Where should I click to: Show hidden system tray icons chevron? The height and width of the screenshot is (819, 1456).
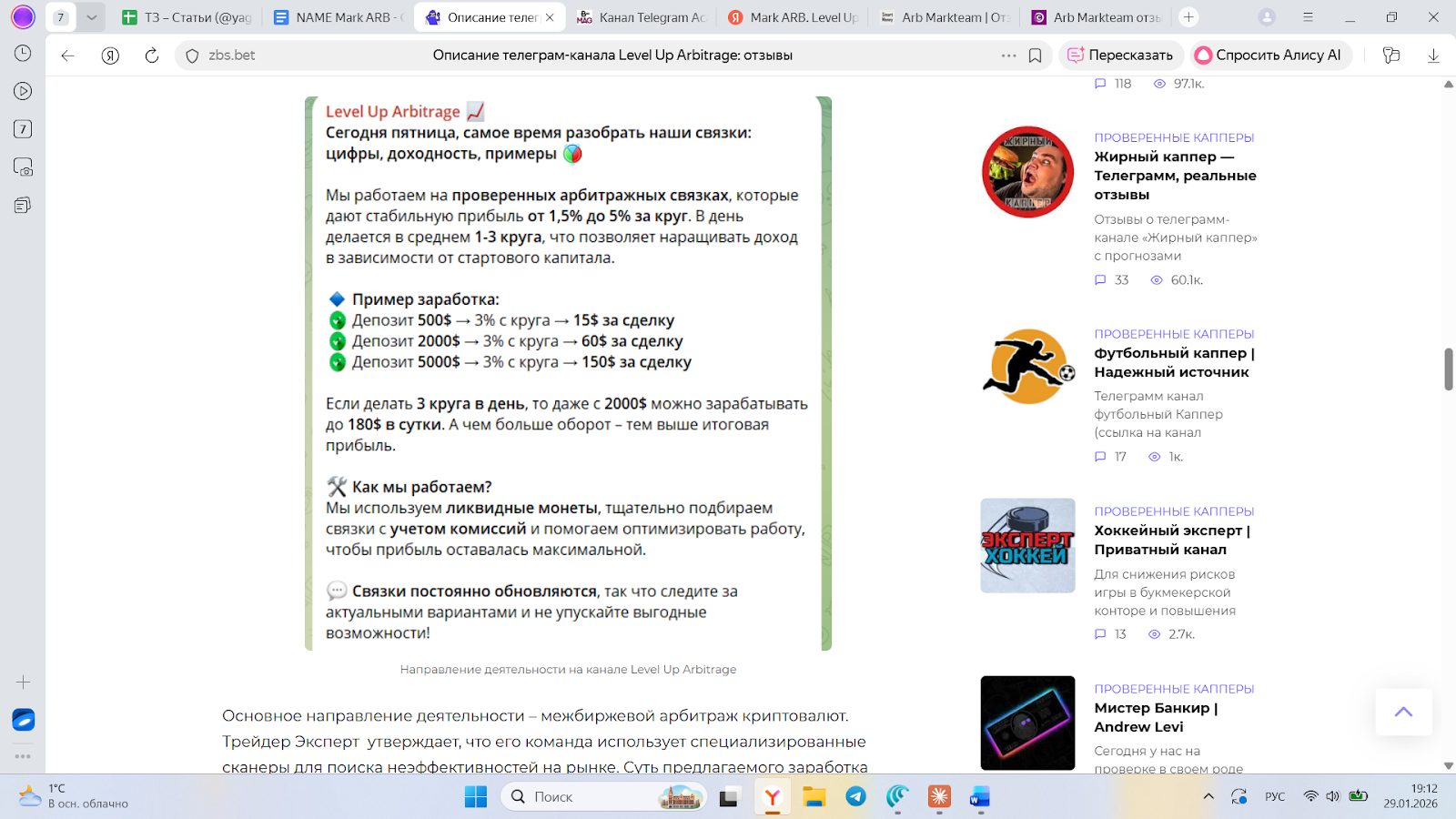1208,797
